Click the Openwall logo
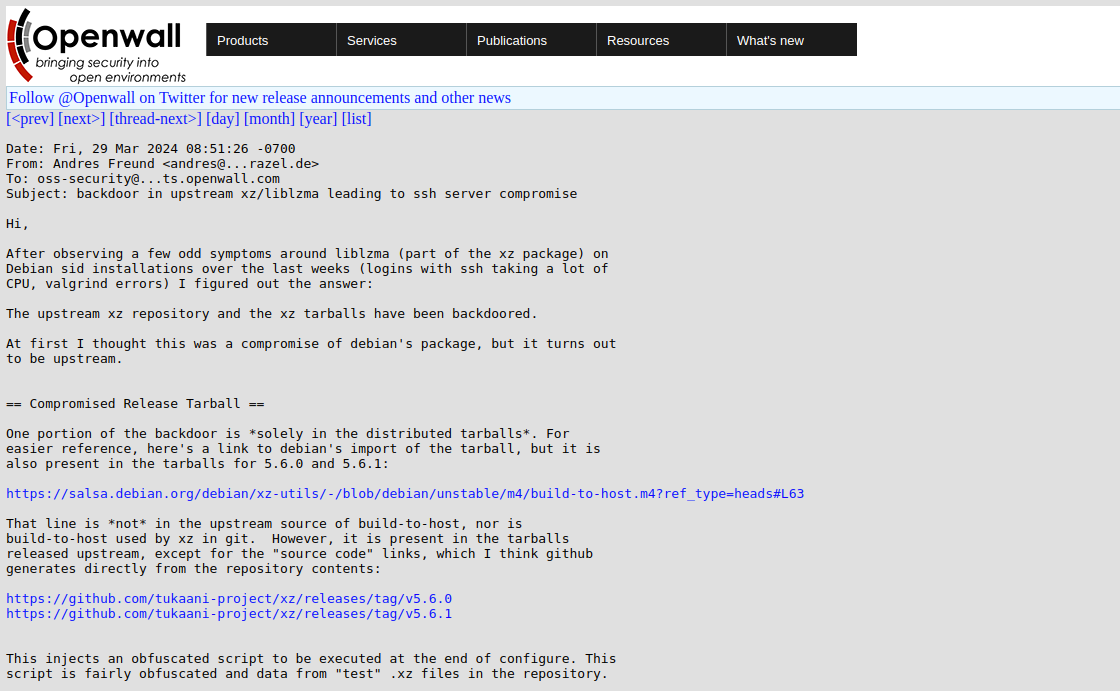The image size is (1120, 691). click(96, 46)
